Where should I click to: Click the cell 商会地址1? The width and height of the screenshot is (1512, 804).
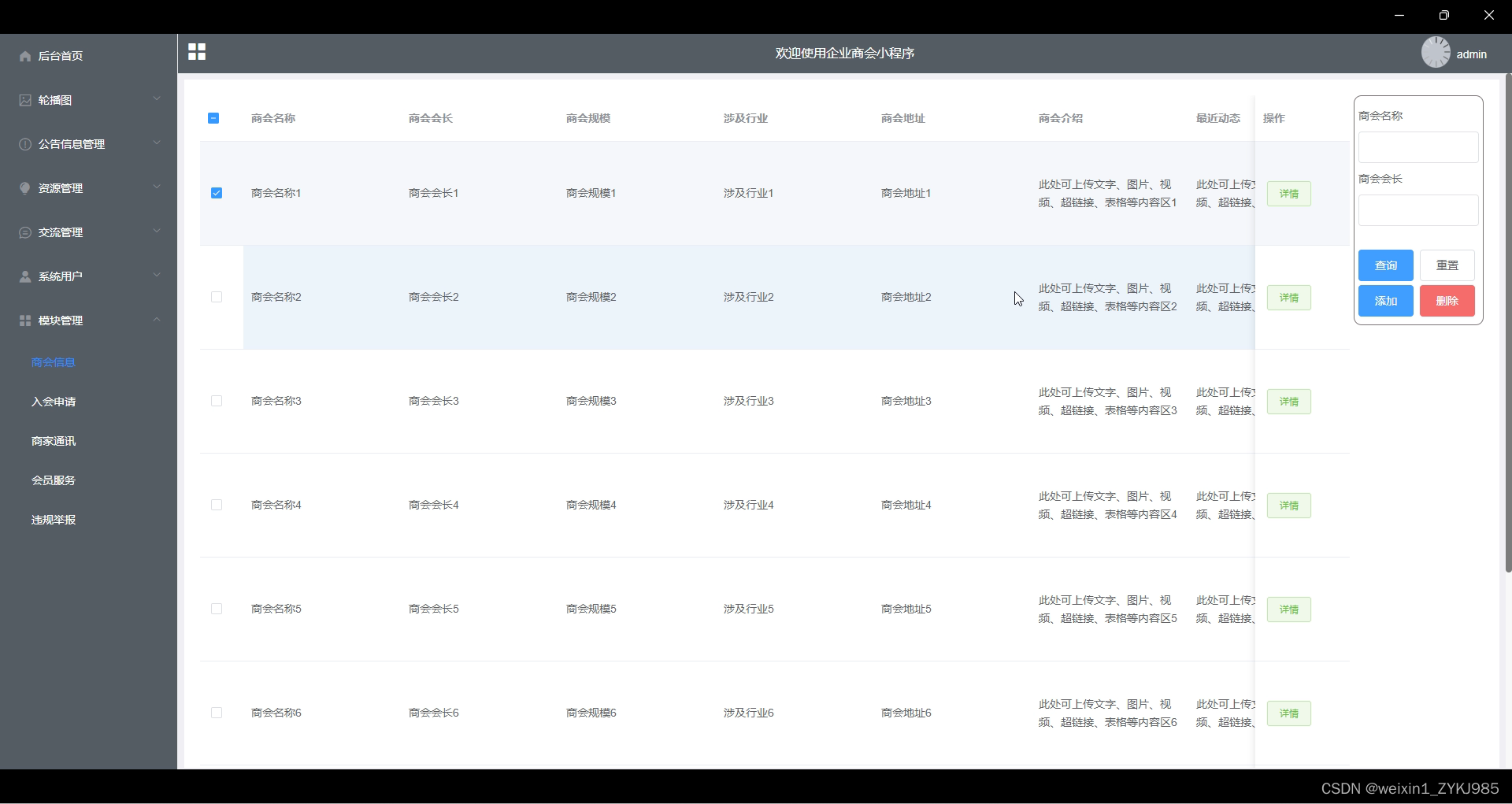906,193
